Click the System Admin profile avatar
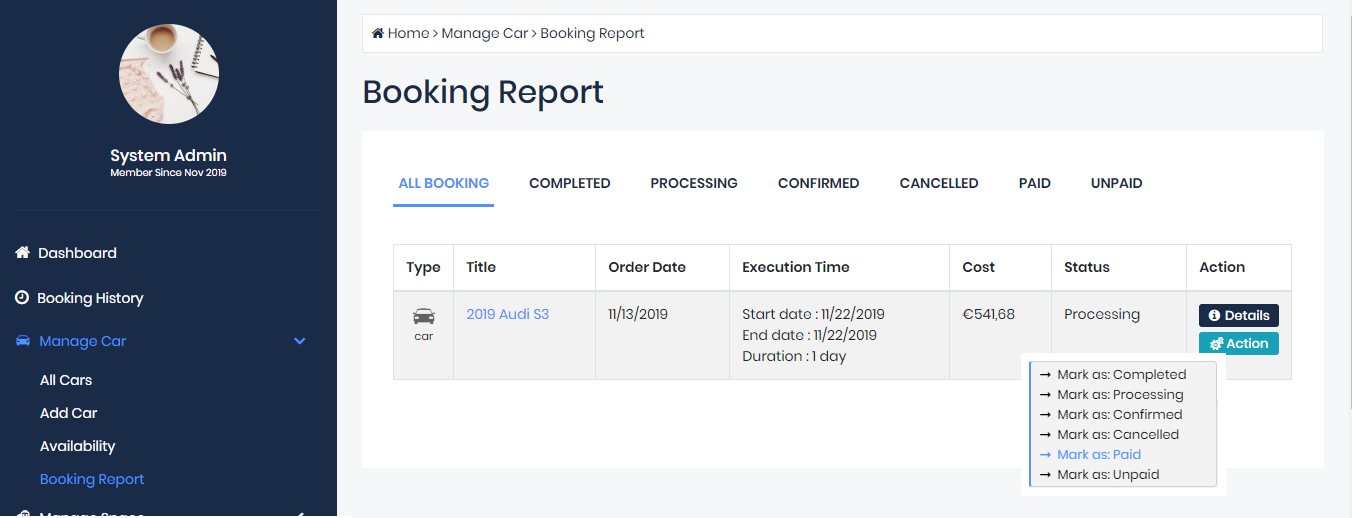 click(169, 74)
